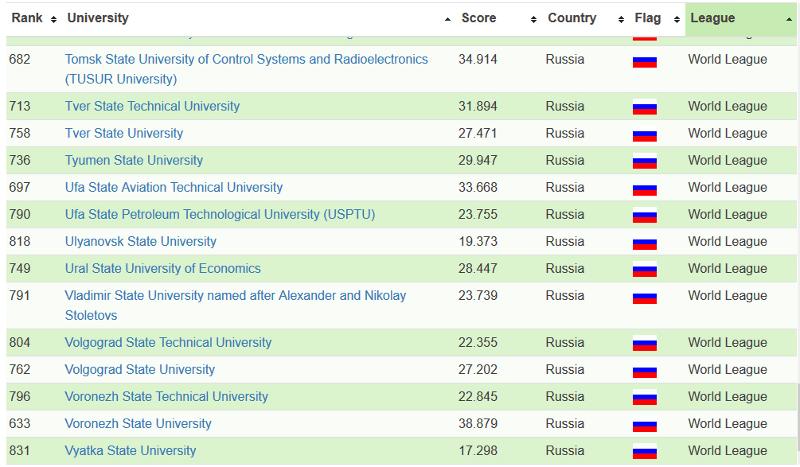Click the flag in the Ufa State Aviation Technical University row
The width and height of the screenshot is (800, 467).
tap(644, 189)
